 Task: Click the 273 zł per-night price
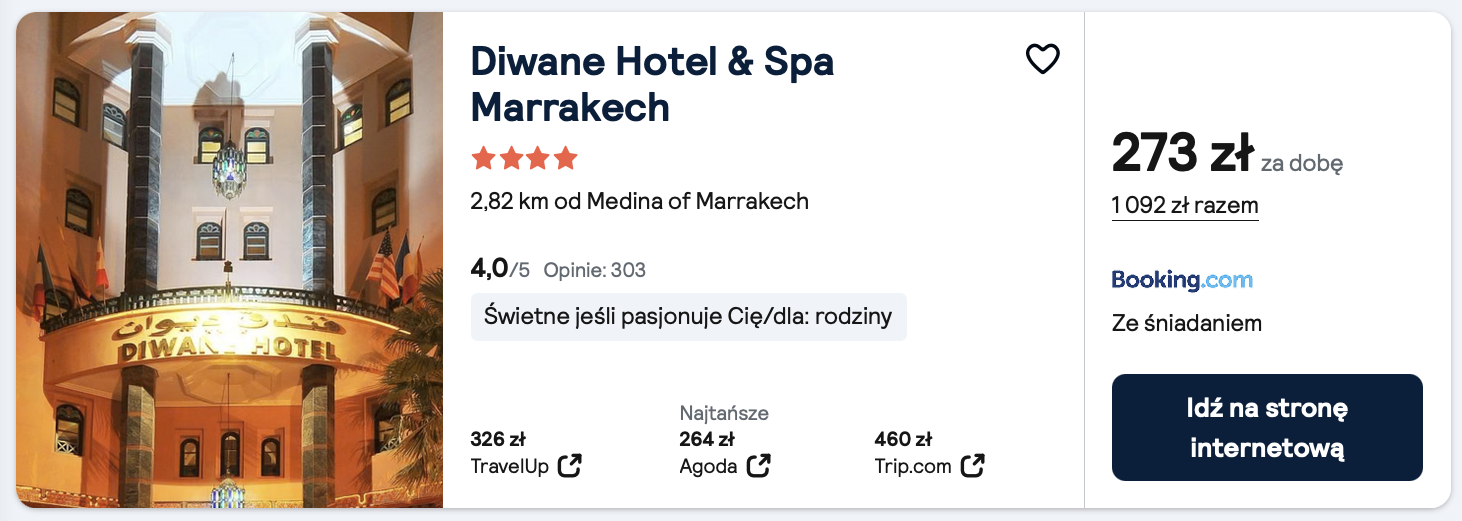pos(1182,154)
